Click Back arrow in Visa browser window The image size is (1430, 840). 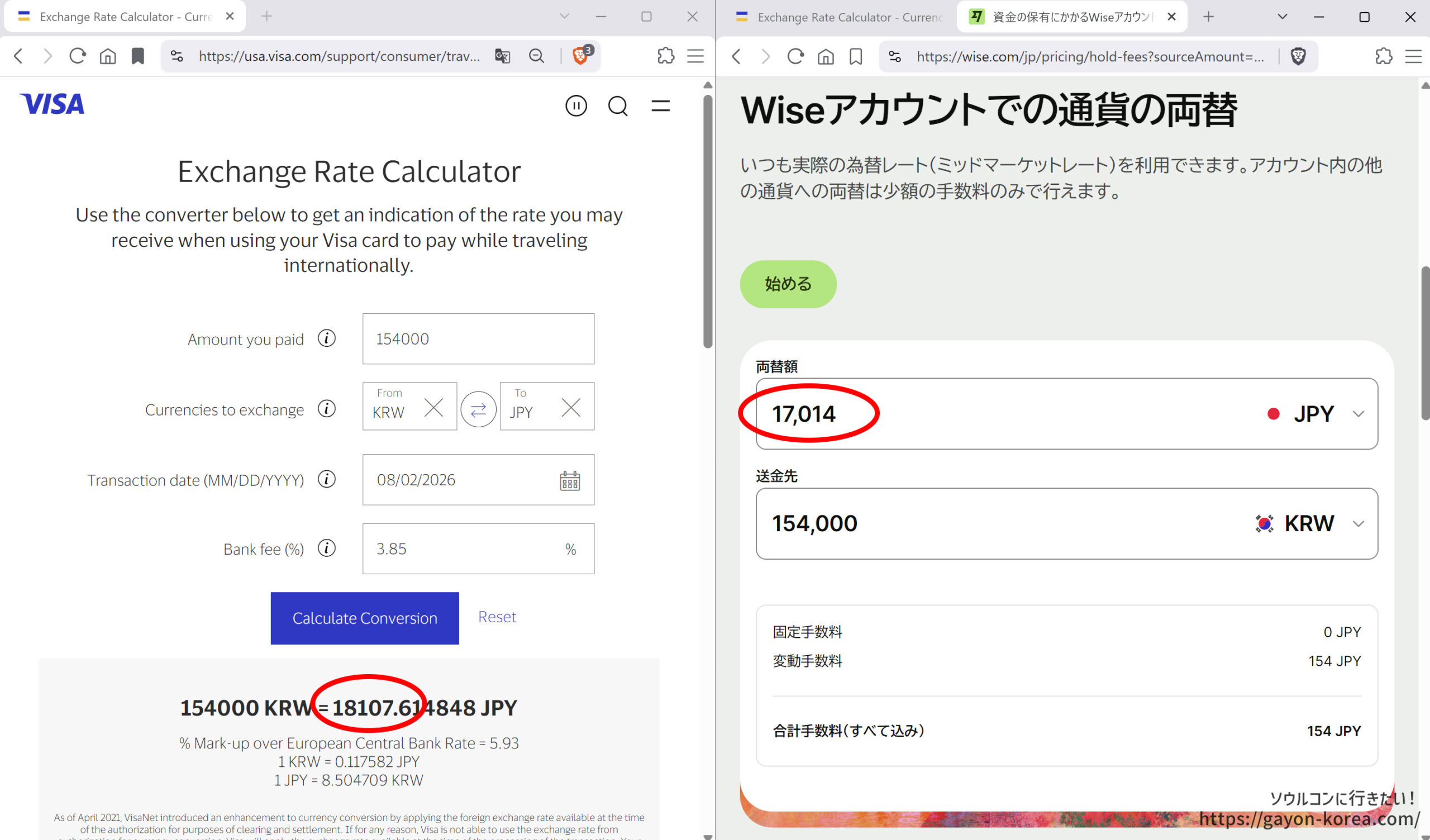tap(19, 56)
